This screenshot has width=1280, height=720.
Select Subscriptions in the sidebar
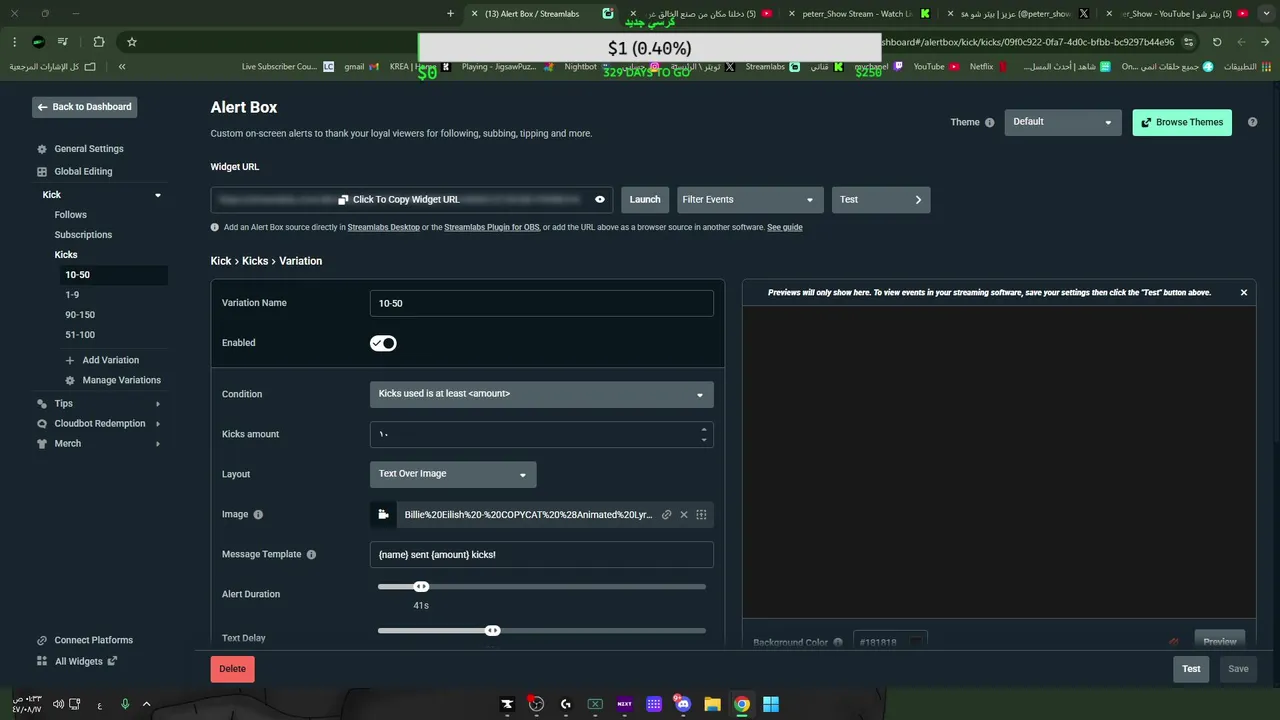(83, 235)
